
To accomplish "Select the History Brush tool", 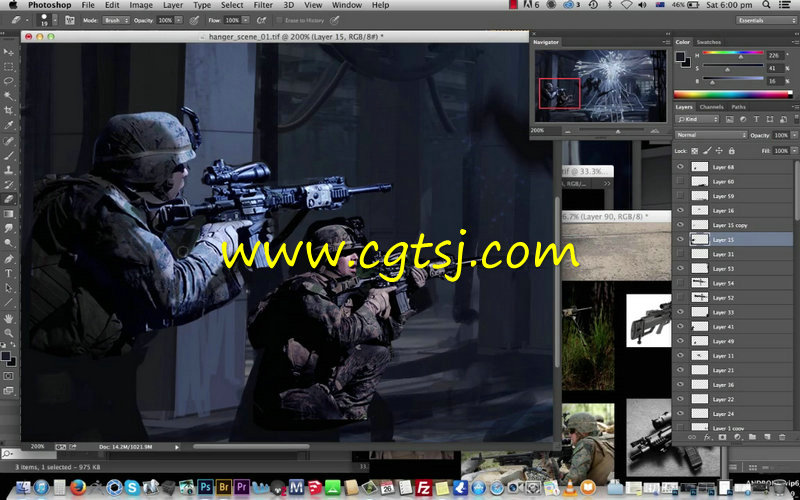I will 9,184.
